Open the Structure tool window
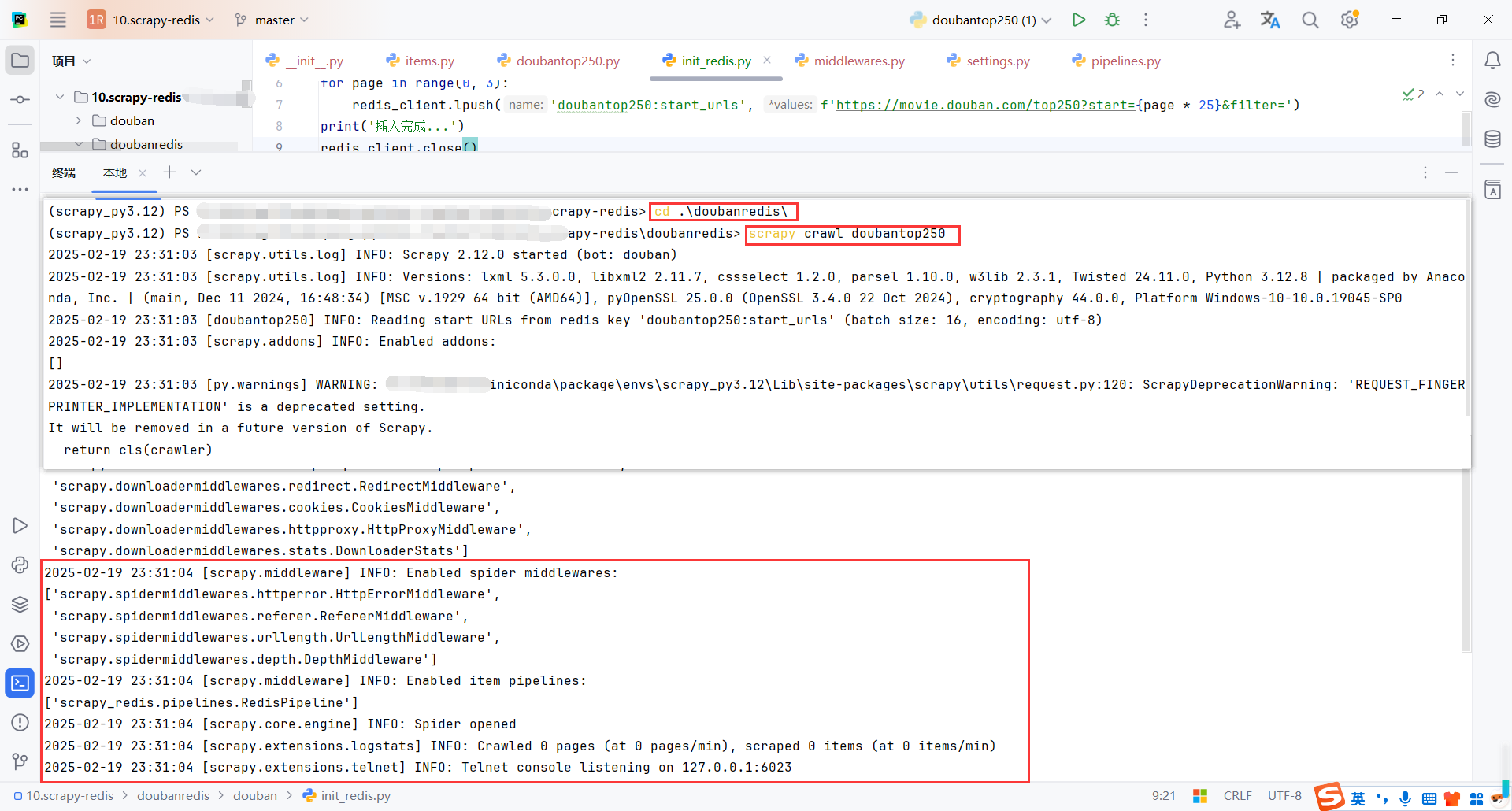The image size is (1512, 811). click(20, 150)
